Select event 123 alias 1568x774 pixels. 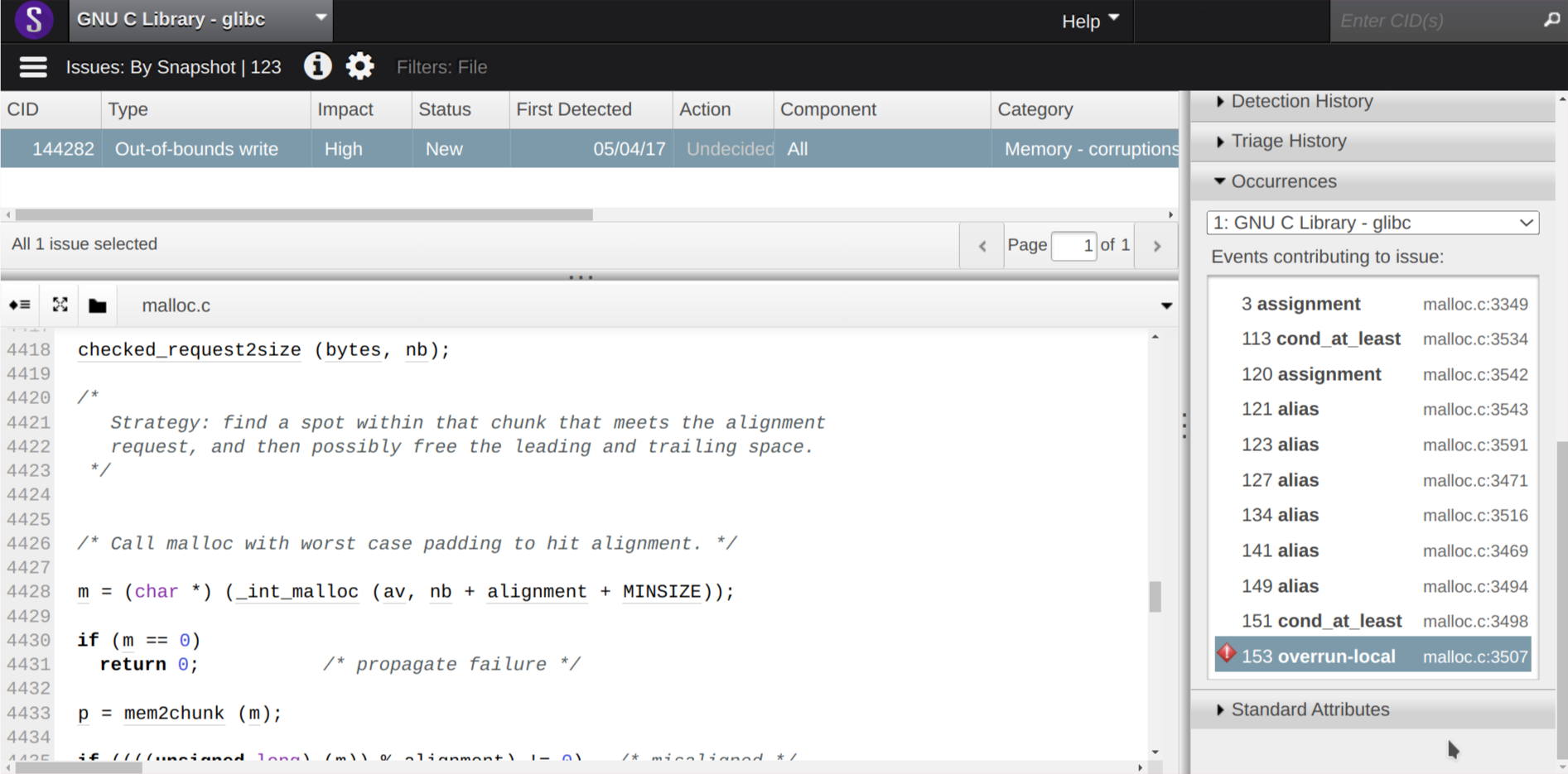(x=1373, y=445)
